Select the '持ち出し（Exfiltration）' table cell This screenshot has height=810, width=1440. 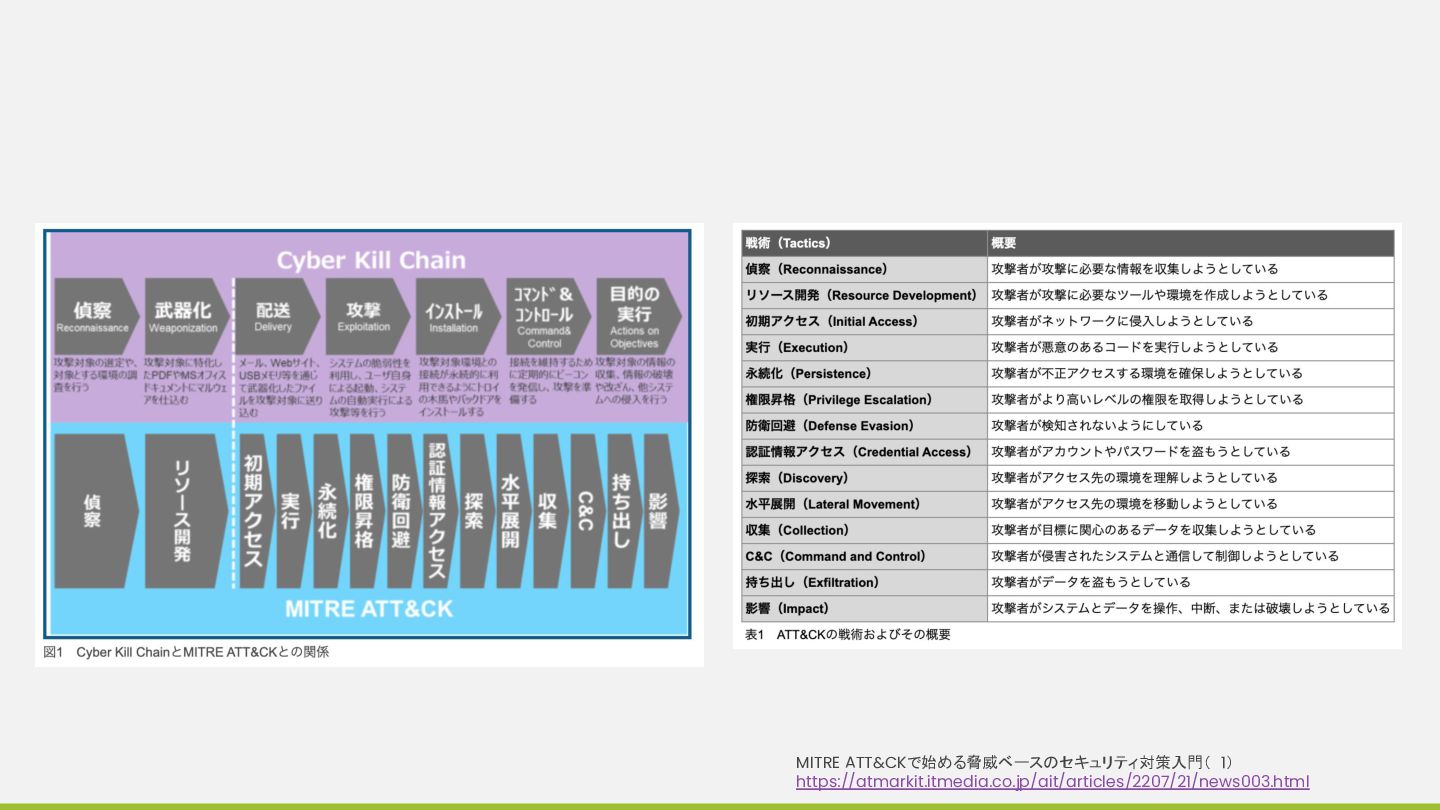click(x=864, y=582)
